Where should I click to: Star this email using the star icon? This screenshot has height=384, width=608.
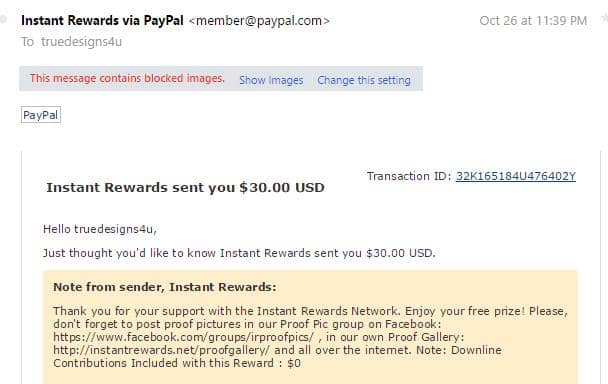[x=605, y=19]
